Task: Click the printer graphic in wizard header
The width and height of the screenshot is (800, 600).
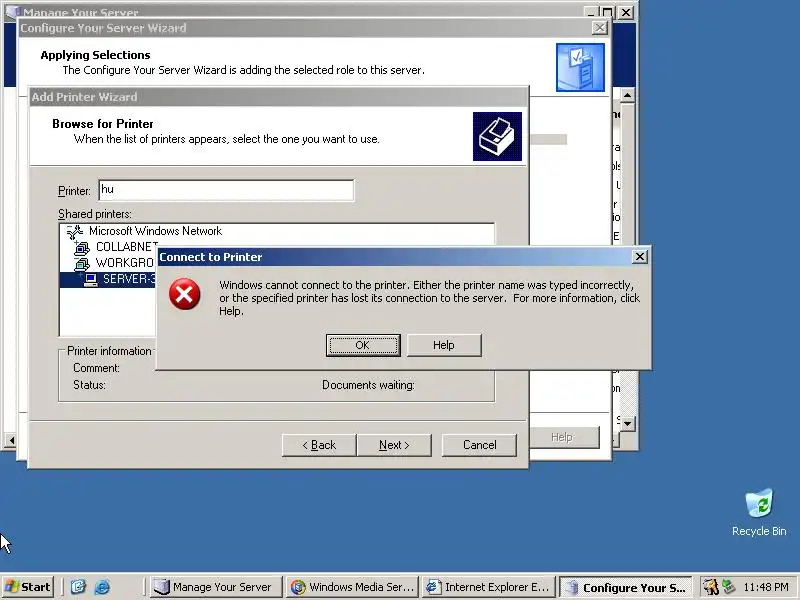Action: point(497,136)
